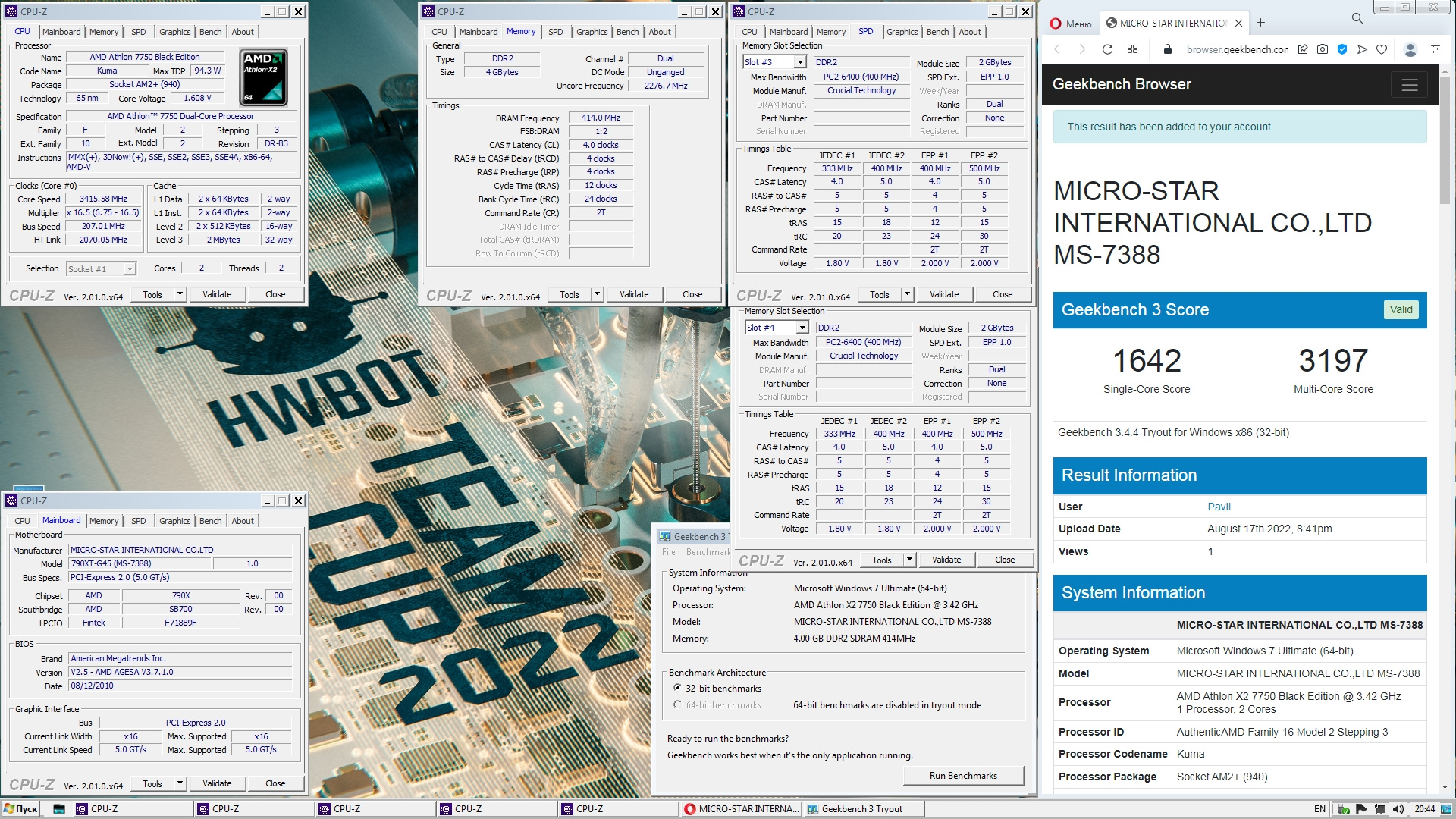Click Run Benchmarks in Geekbench 3
This screenshot has width=1456, height=819.
(963, 776)
